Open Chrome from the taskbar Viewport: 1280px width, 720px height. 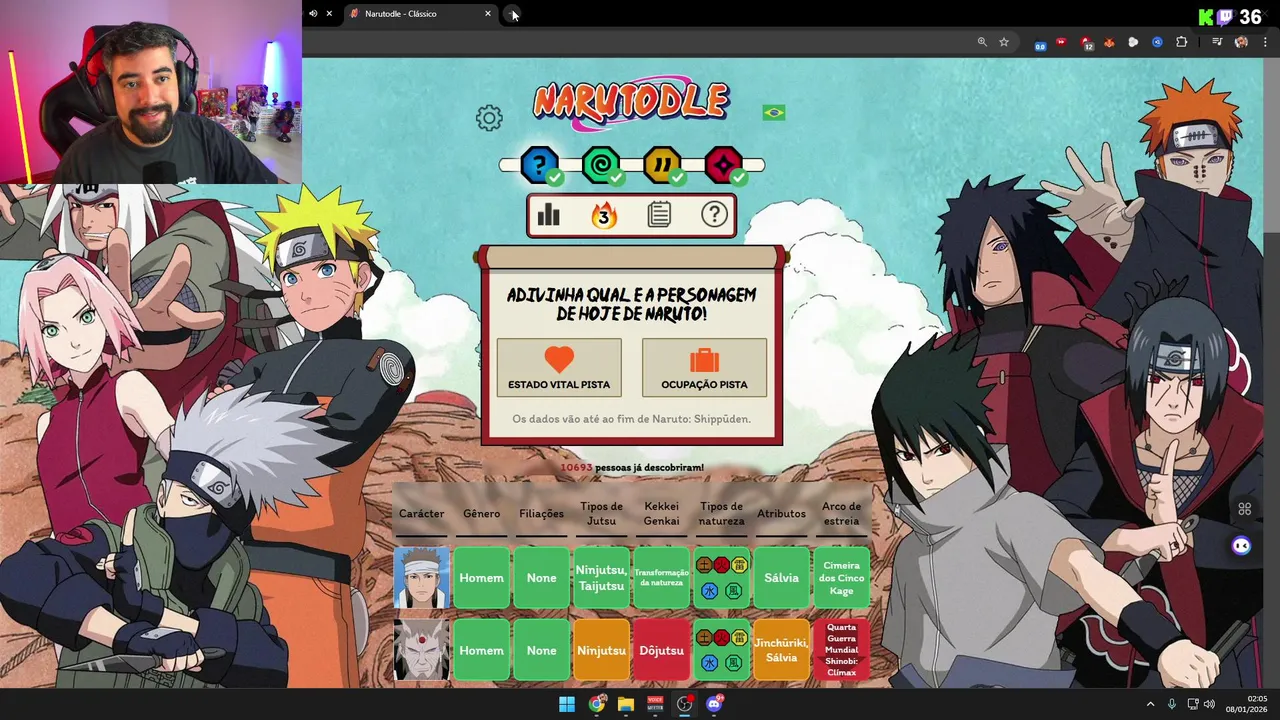click(597, 704)
